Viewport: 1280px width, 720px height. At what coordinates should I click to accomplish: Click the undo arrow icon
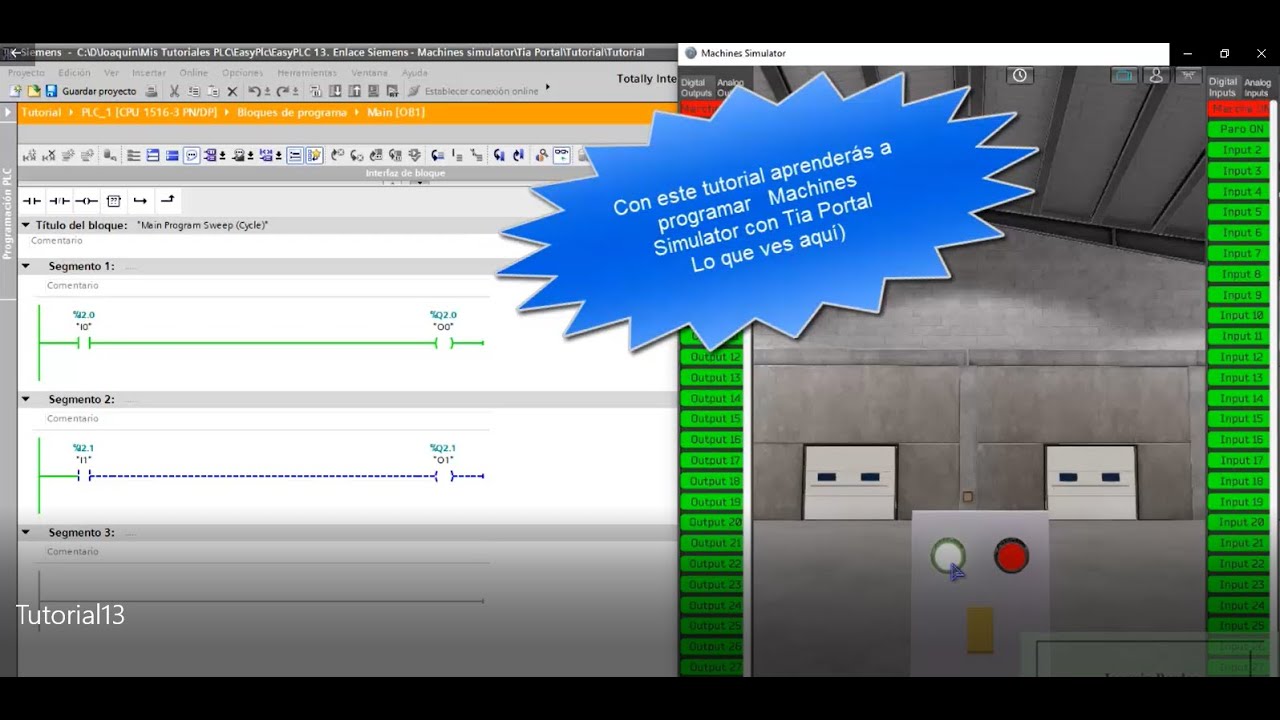point(255,91)
